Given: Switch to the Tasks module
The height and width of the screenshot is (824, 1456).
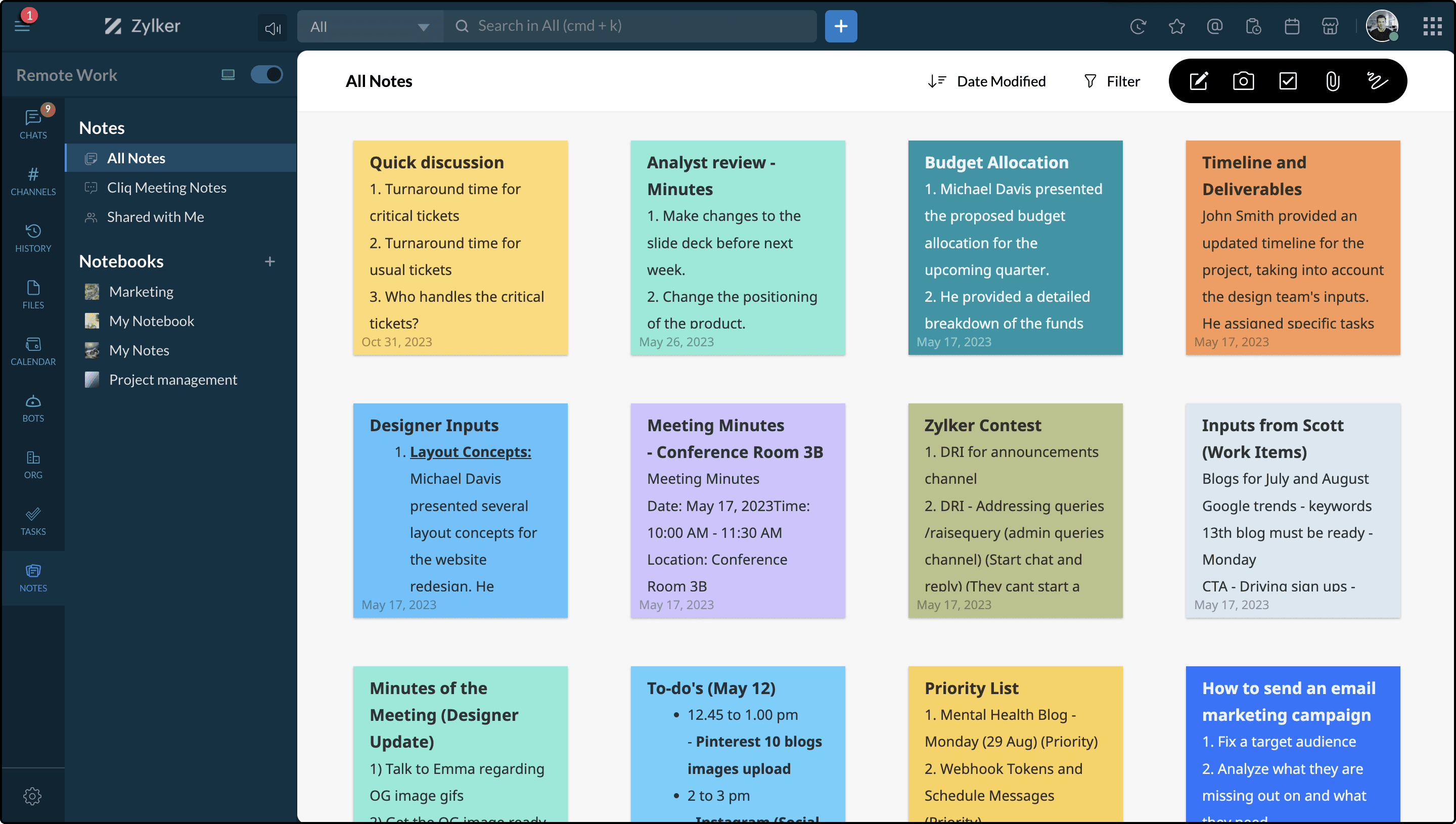Looking at the screenshot, I should (x=33, y=521).
